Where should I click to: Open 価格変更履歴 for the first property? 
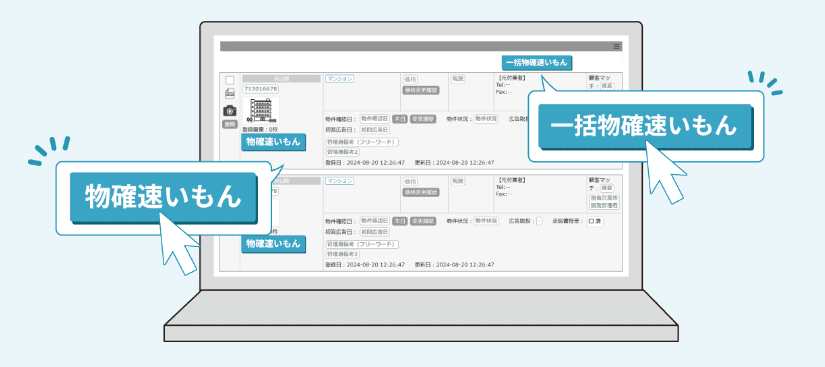[420, 90]
